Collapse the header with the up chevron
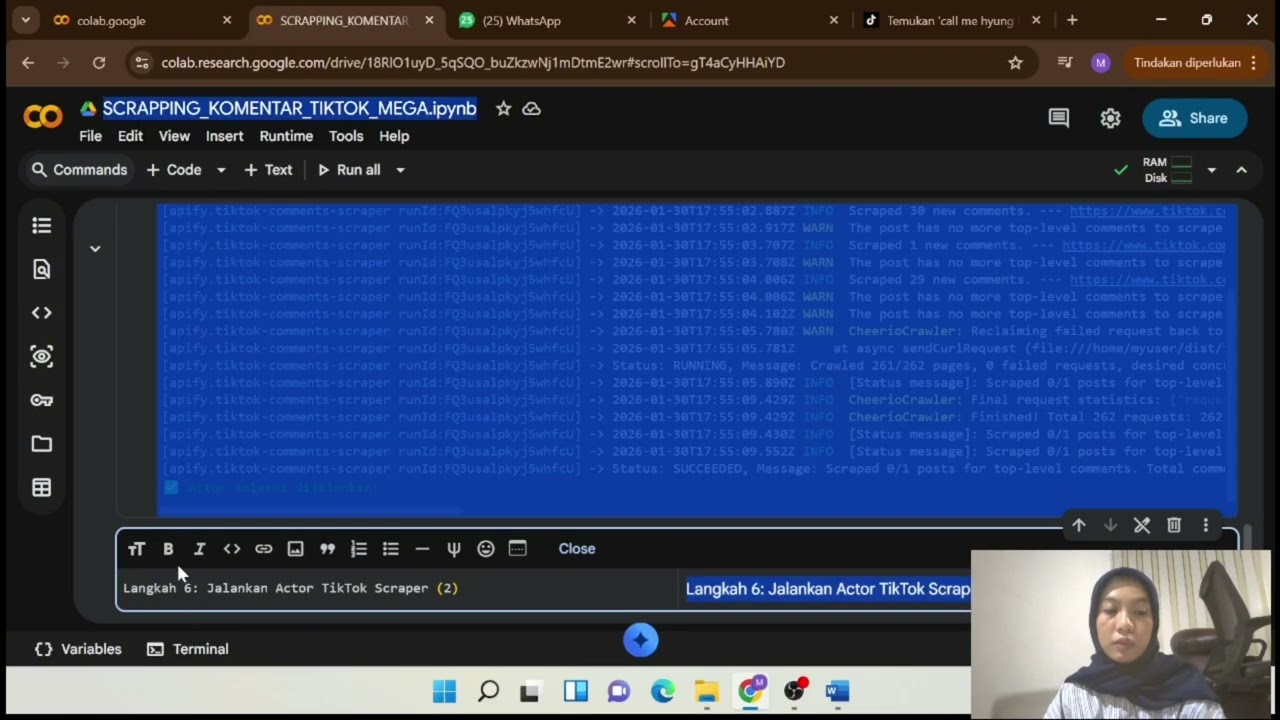The height and width of the screenshot is (720, 1280). click(1241, 170)
